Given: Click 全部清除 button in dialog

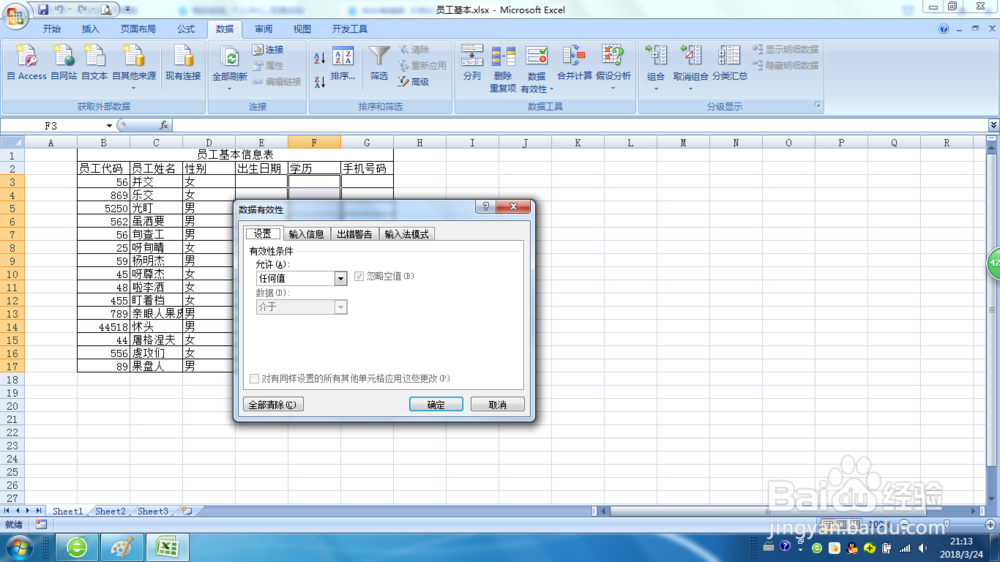Looking at the screenshot, I should (273, 404).
